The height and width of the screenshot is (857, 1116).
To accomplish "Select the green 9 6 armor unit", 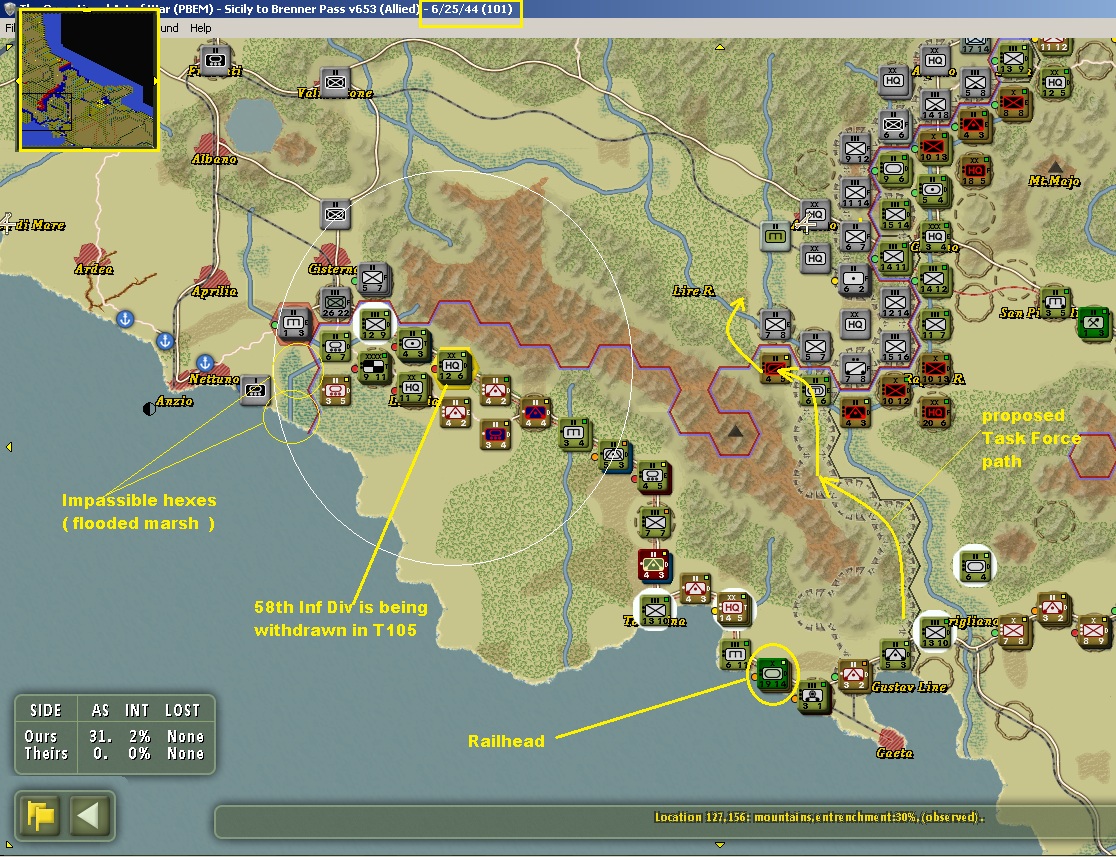I will 895,171.
